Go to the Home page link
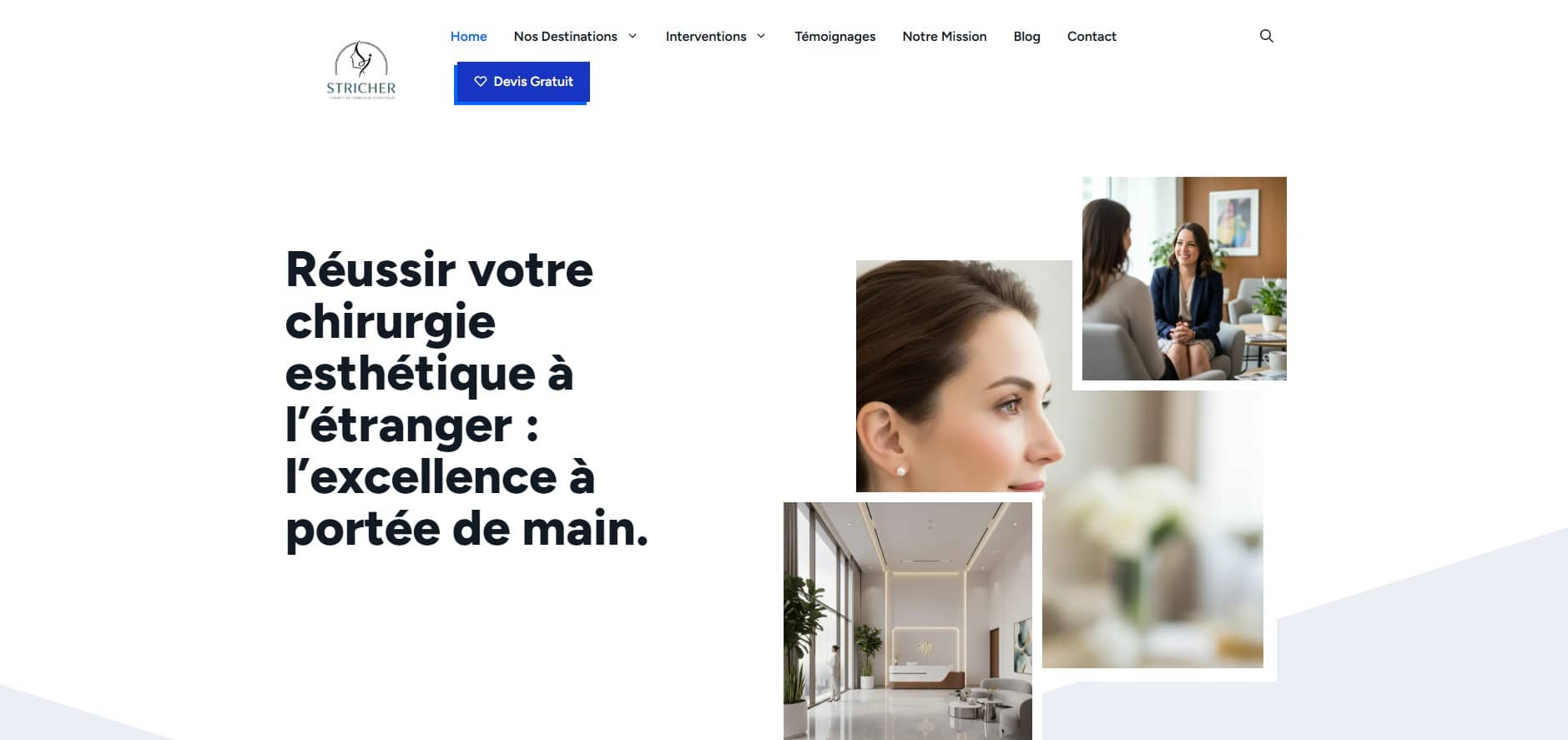Image resolution: width=1568 pixels, height=740 pixels. (x=469, y=36)
